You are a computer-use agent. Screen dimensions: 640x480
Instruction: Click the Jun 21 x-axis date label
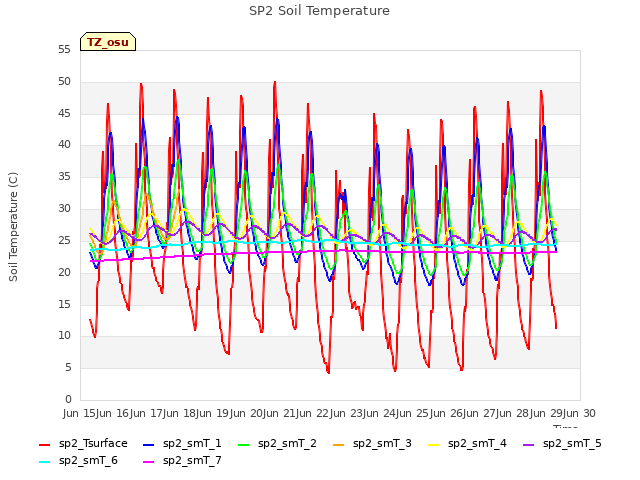tap(280, 413)
